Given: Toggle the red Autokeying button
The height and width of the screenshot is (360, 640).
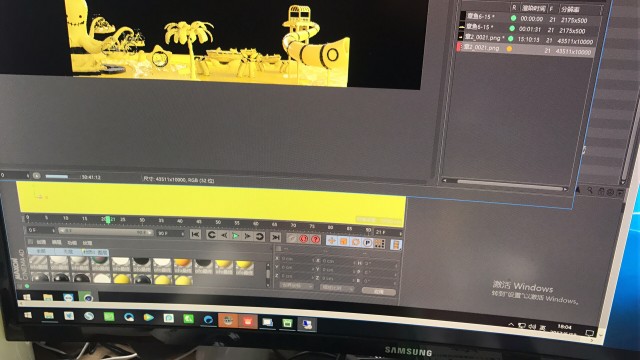Looking at the screenshot, I should point(315,239).
